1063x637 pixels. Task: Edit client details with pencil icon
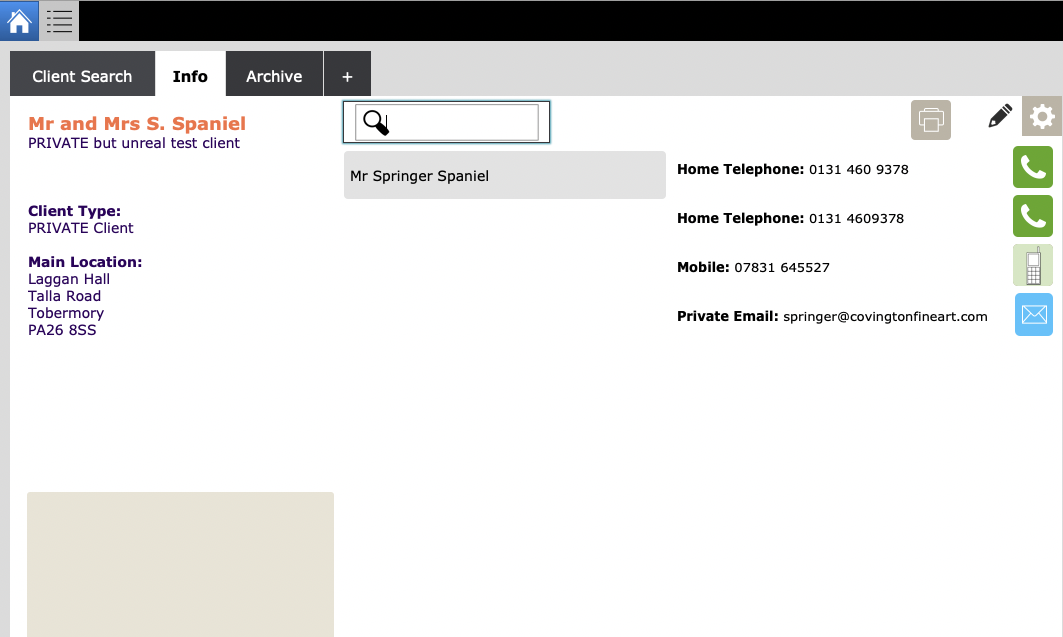coord(999,117)
